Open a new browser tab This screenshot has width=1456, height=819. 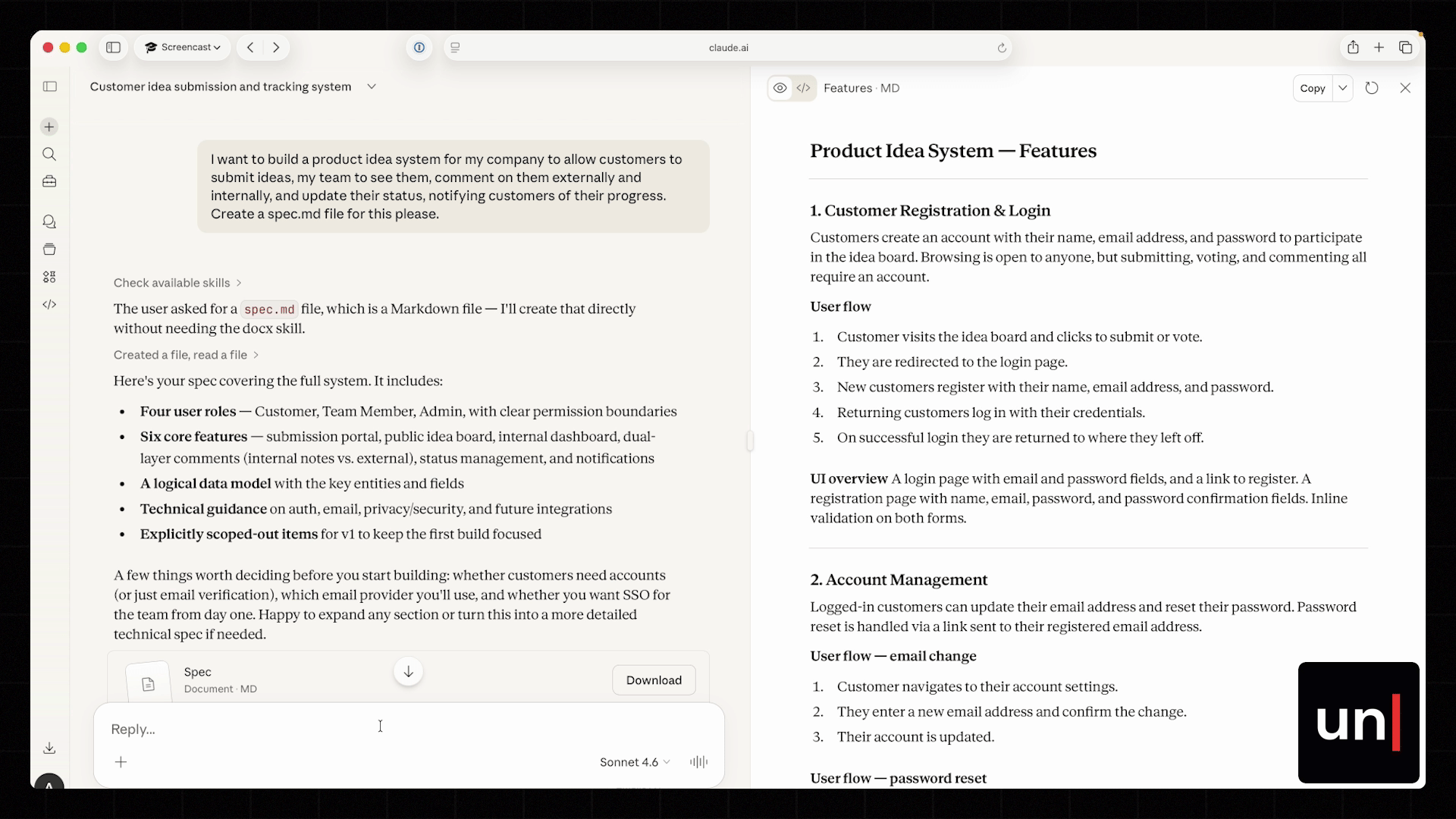(1379, 47)
